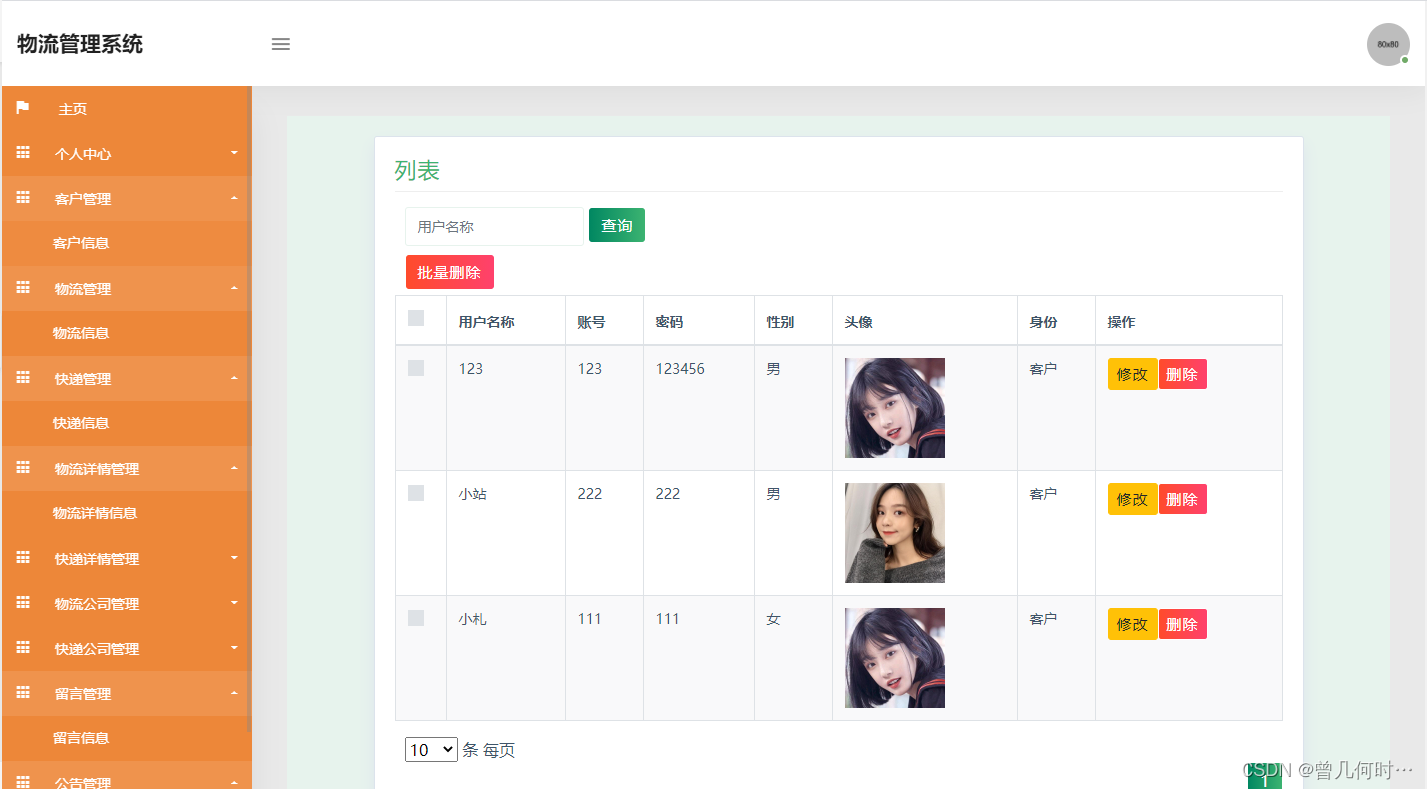The width and height of the screenshot is (1427, 789).
Task: Collapse the 物流管理 menu arrow
Action: pyautogui.click(x=234, y=288)
